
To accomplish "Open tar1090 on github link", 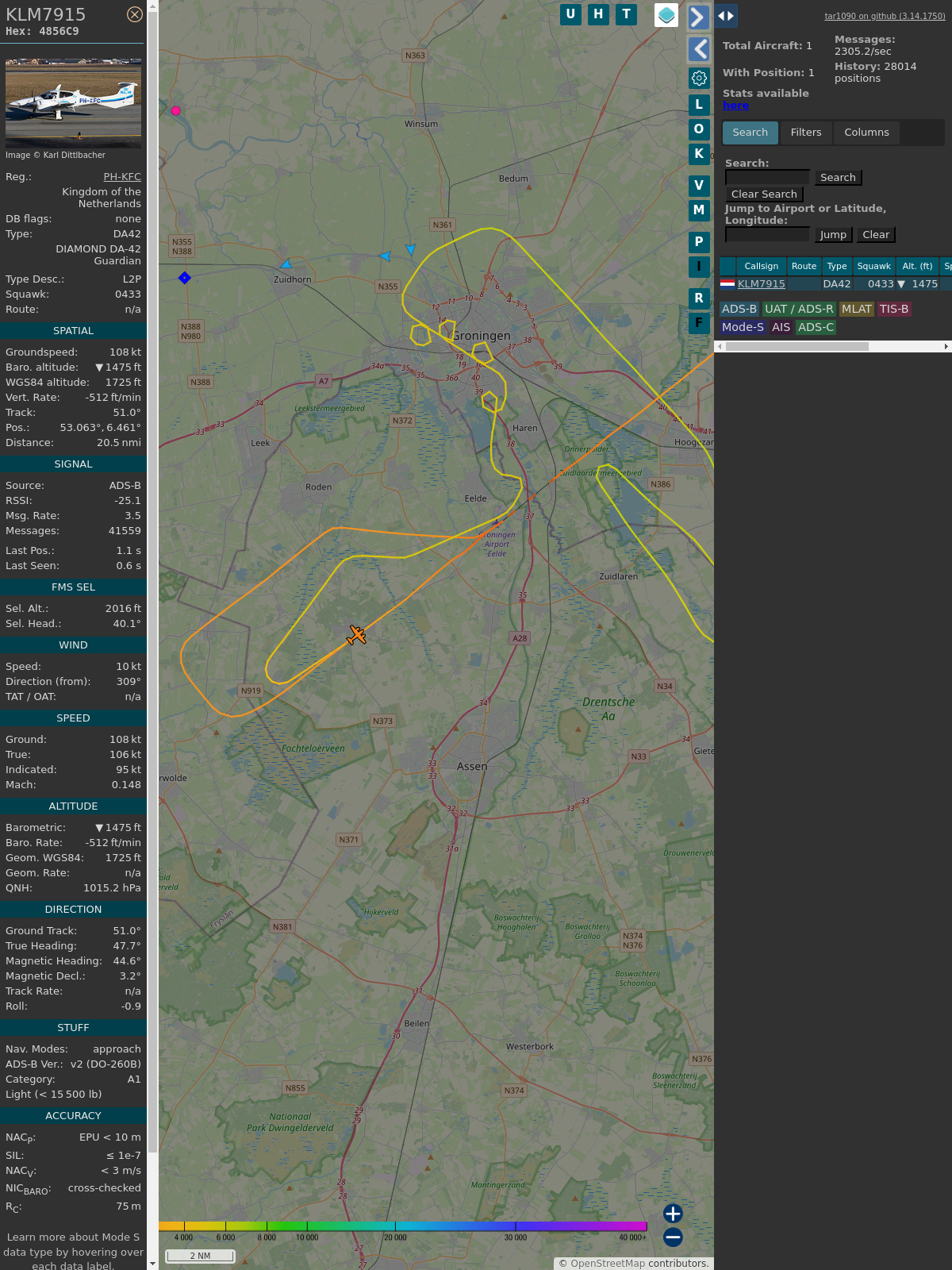I will point(885,16).
